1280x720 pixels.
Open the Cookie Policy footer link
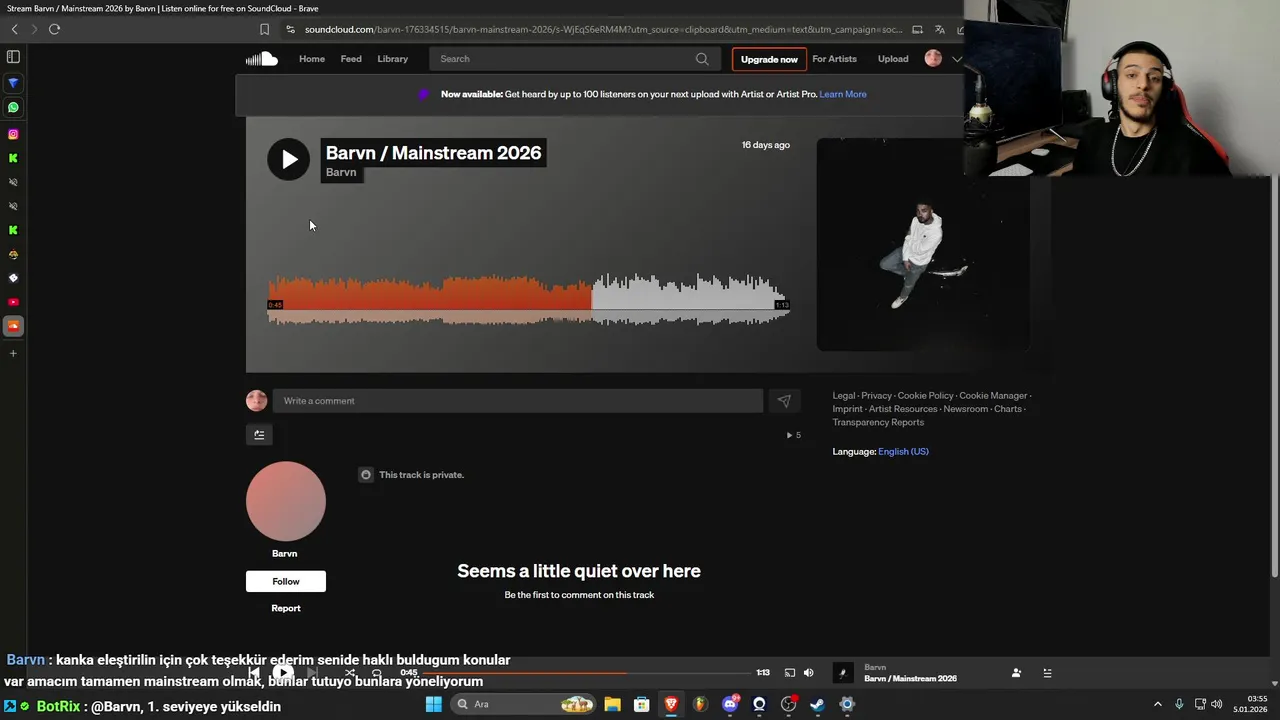(x=925, y=396)
